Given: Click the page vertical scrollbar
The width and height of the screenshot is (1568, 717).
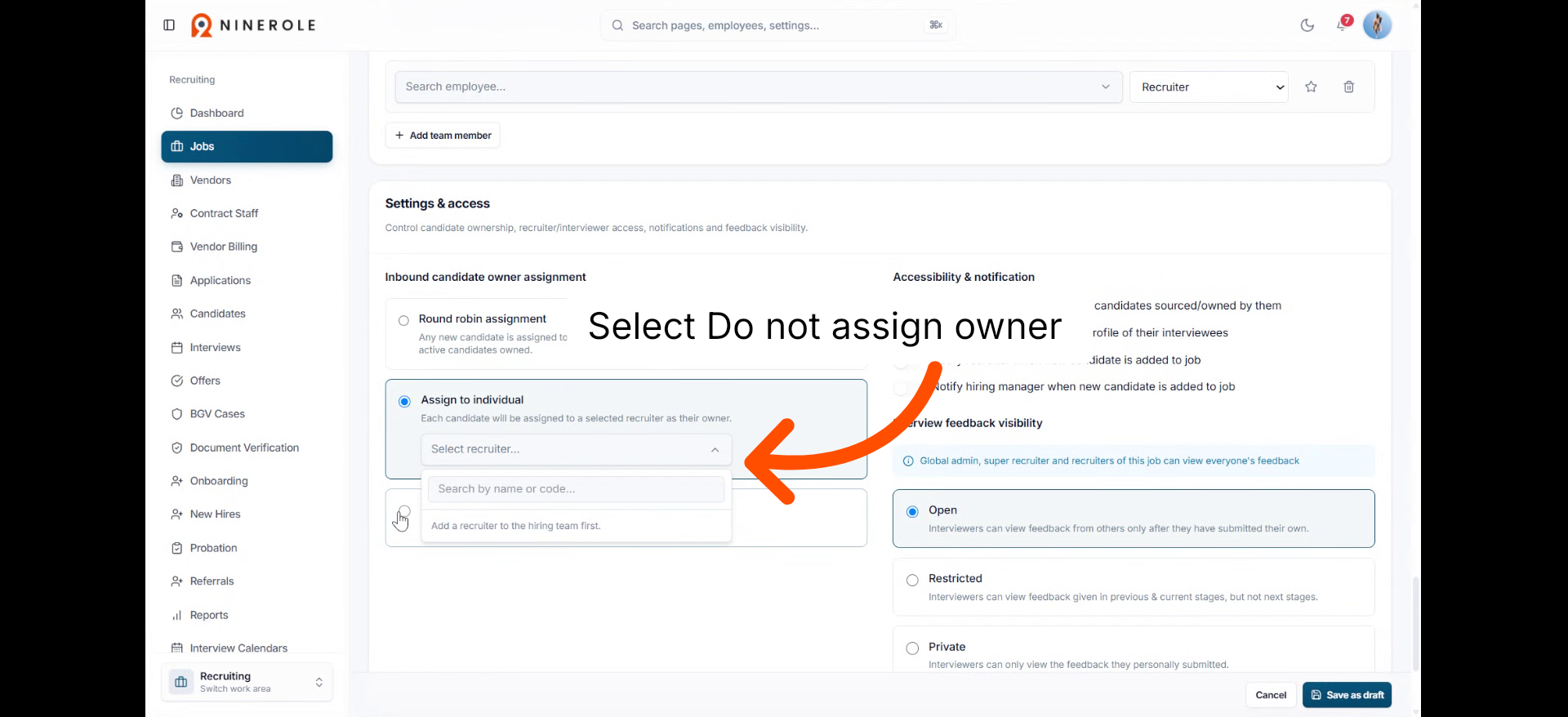Looking at the screenshot, I should click(x=1415, y=624).
